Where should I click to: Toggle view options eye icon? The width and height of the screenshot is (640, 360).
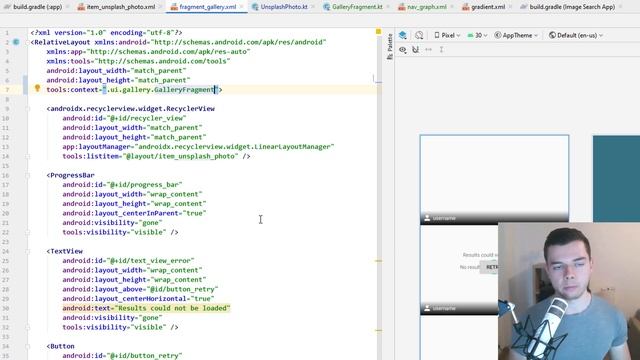pyautogui.click(x=403, y=50)
